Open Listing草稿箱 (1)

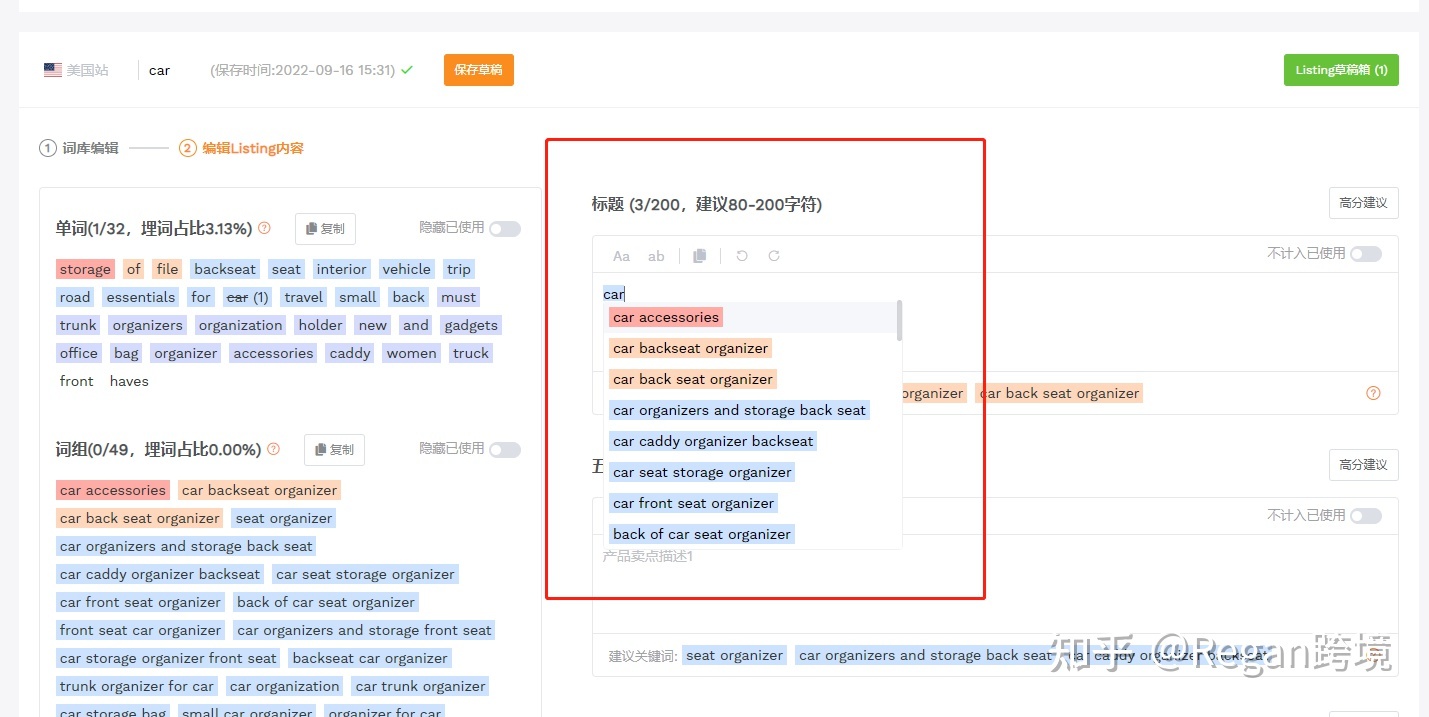(1341, 70)
